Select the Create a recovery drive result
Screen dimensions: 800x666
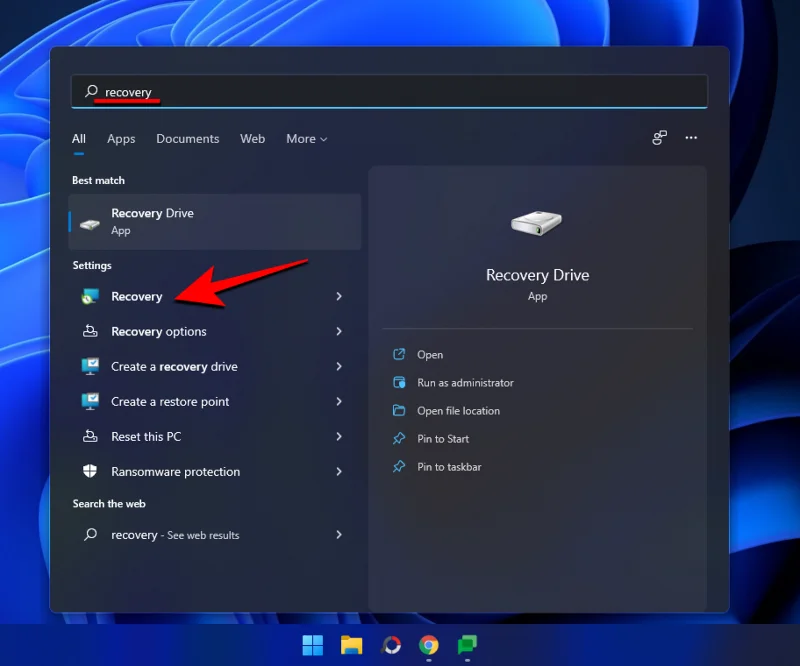pos(180,366)
